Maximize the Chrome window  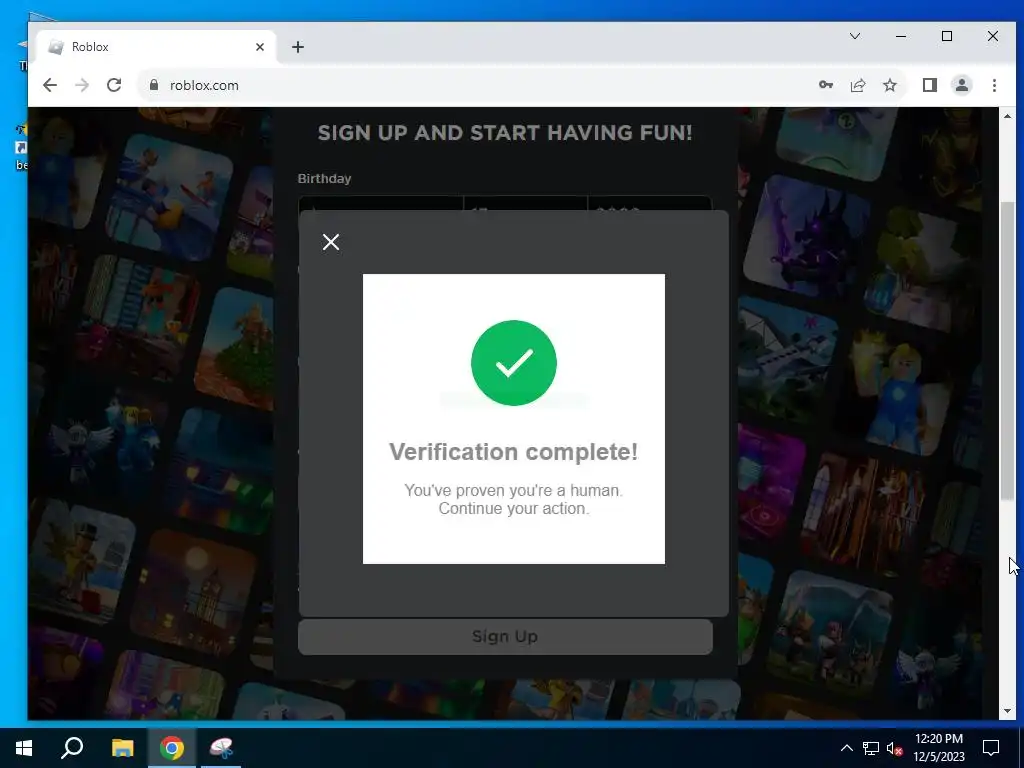(946, 36)
